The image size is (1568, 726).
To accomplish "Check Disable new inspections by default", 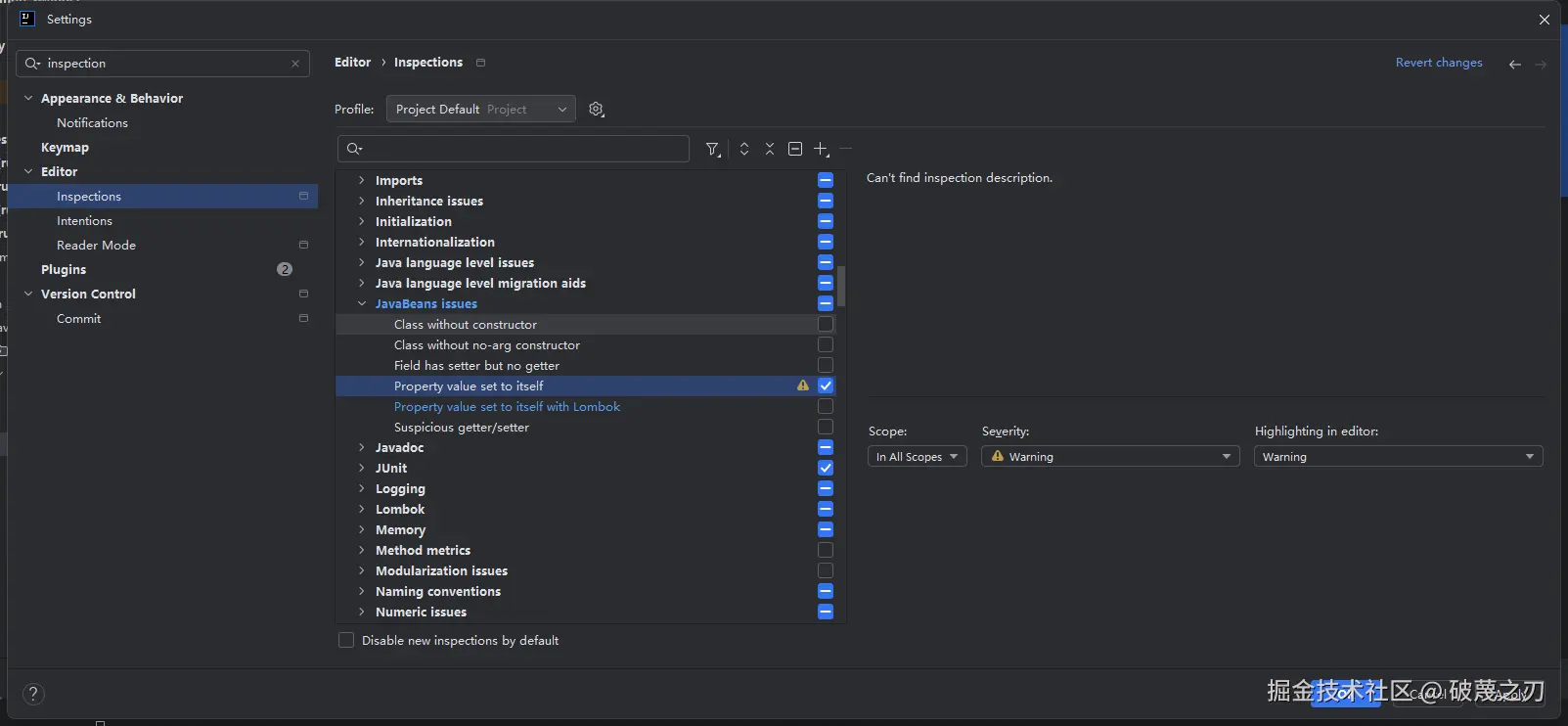I will tap(346, 640).
